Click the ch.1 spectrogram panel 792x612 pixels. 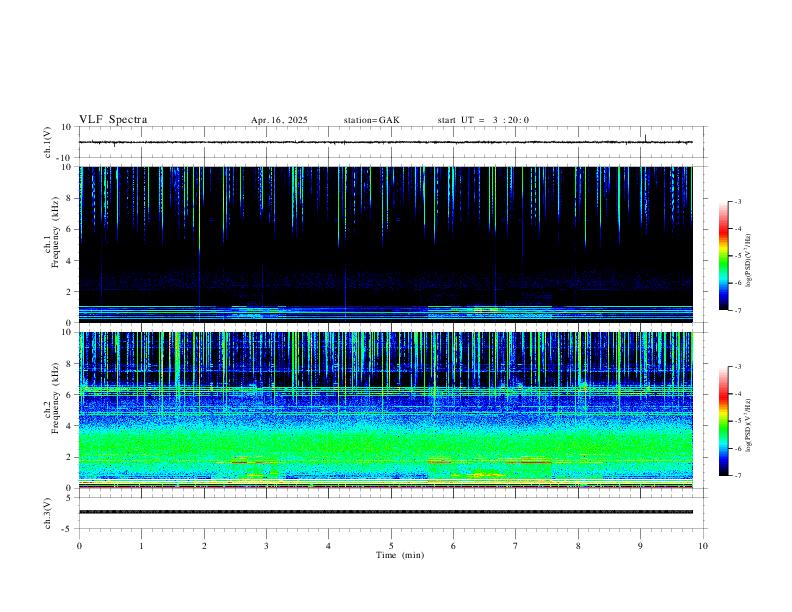[x=386, y=244]
